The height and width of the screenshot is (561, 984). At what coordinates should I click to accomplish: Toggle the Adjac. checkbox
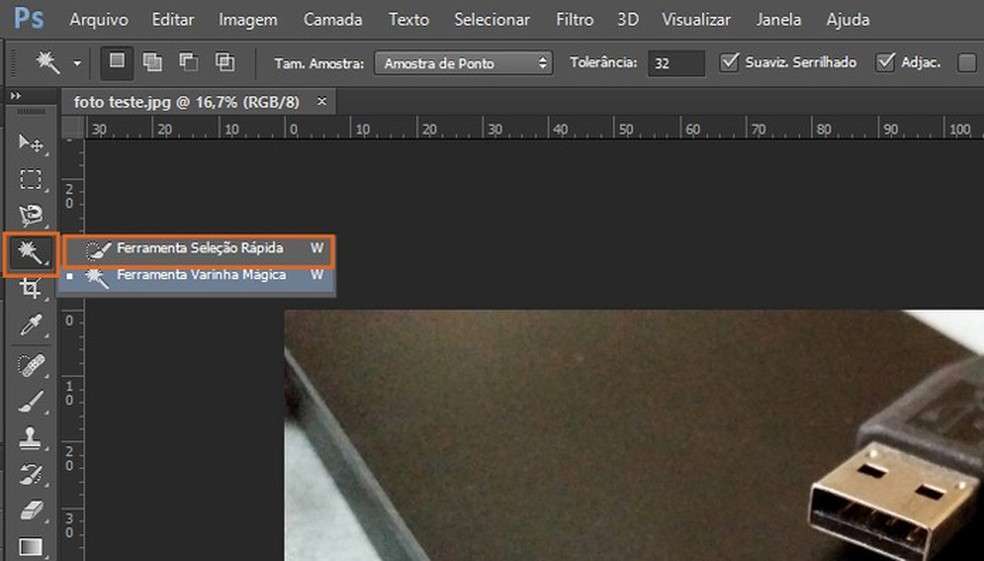885,62
